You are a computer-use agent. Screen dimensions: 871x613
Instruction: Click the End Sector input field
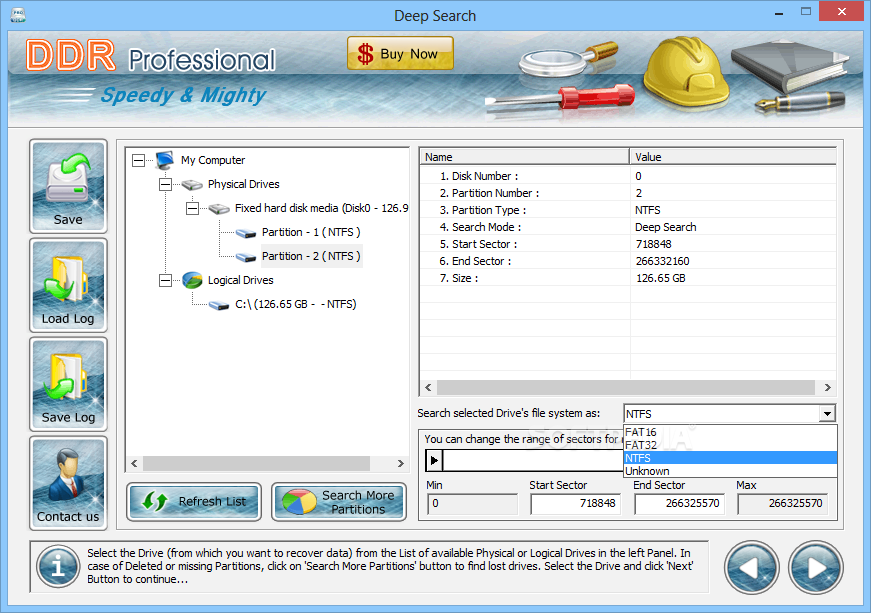[x=679, y=503]
